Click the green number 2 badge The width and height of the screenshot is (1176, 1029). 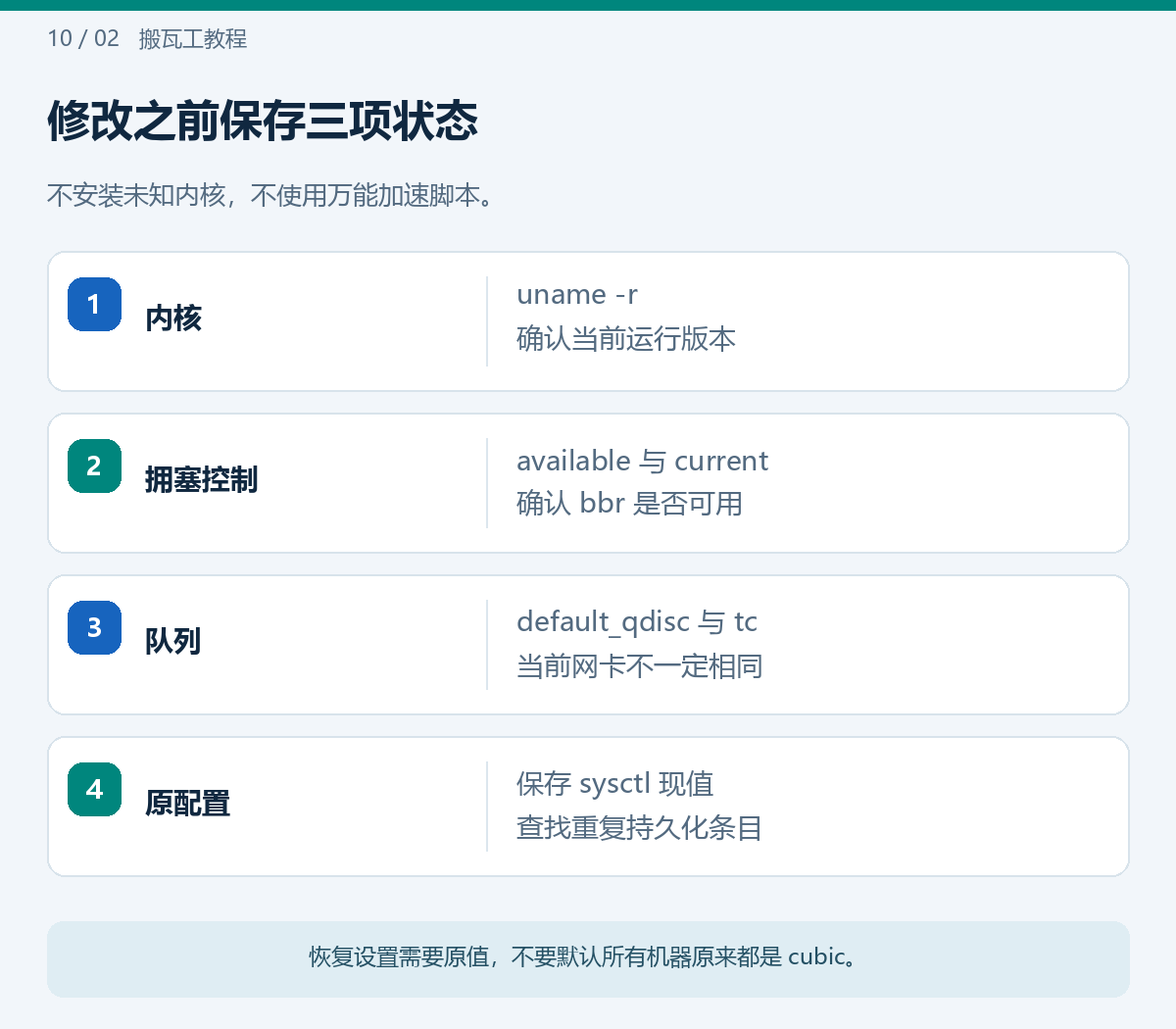click(x=94, y=465)
